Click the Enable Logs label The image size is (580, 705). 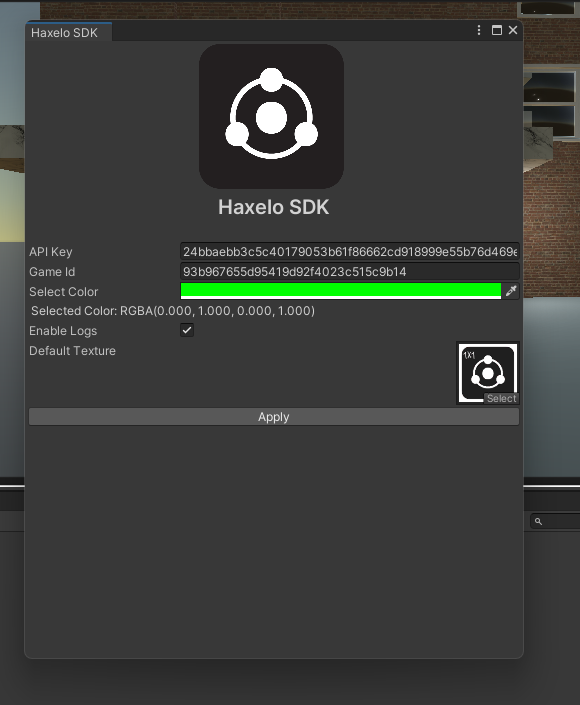point(63,331)
